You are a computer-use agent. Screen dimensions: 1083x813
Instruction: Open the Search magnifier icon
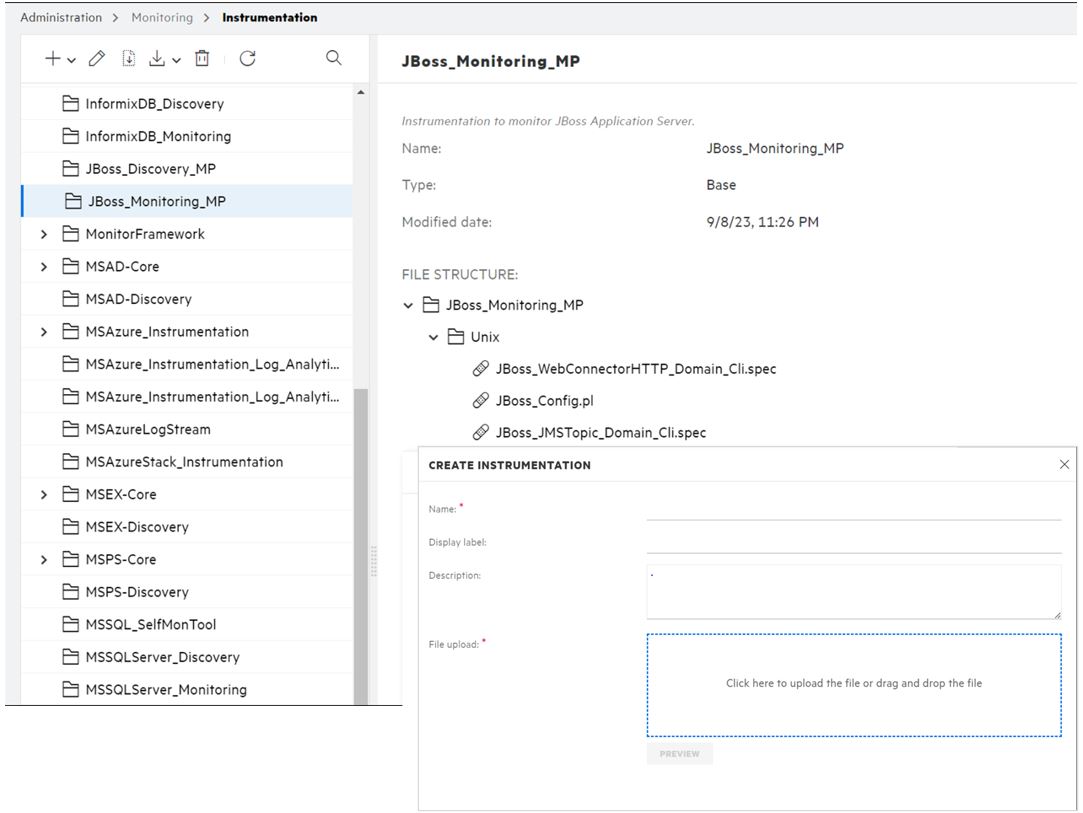(333, 59)
